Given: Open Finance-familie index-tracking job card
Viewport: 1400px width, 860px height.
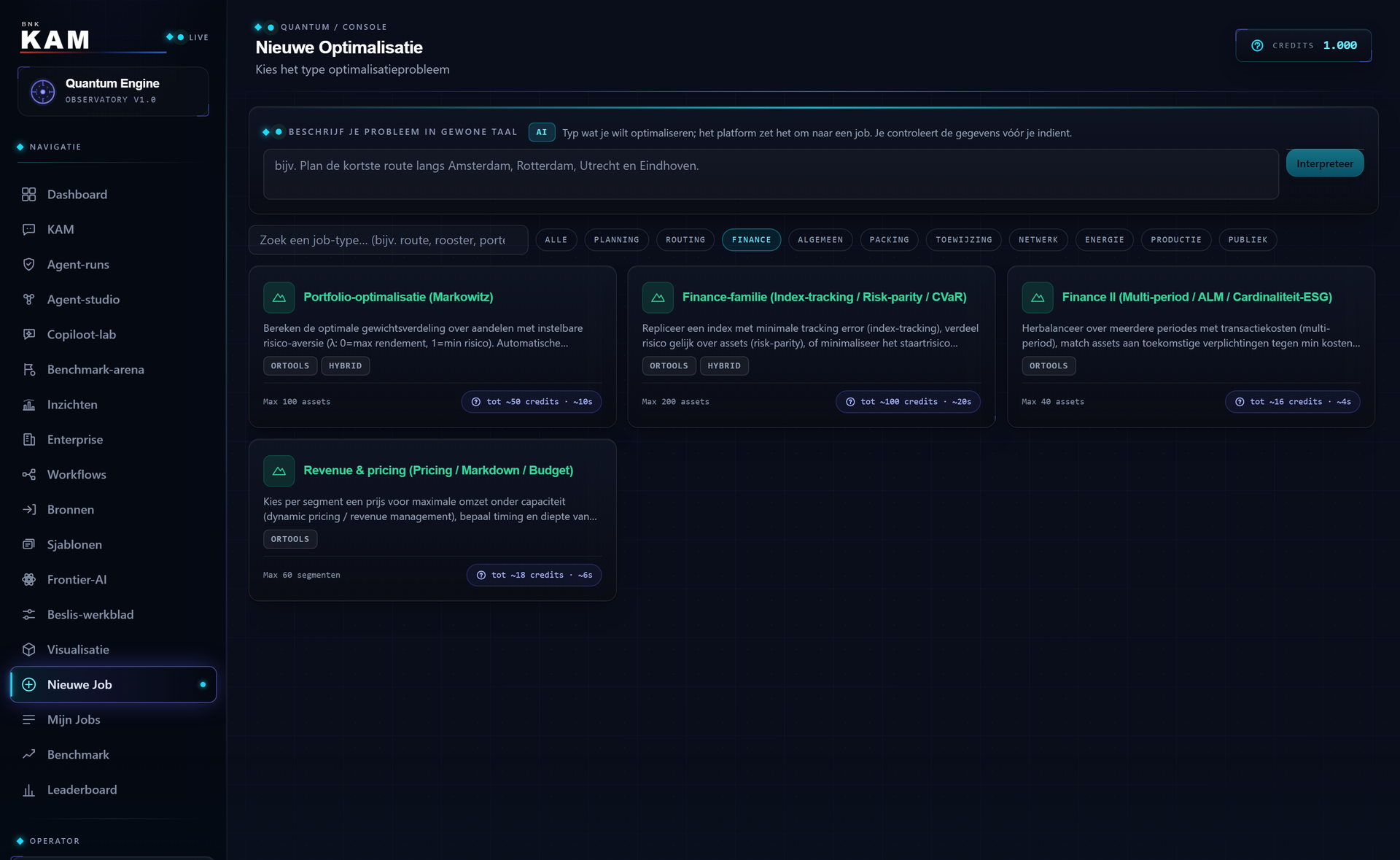Looking at the screenshot, I should click(x=811, y=346).
